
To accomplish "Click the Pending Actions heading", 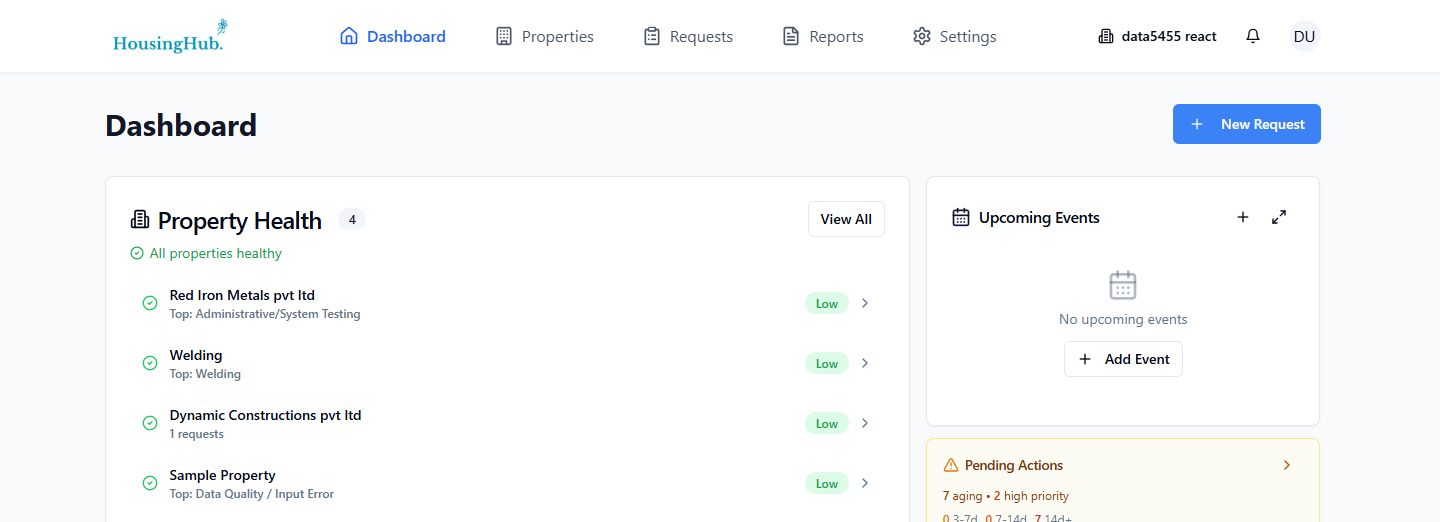I will coord(1014,465).
